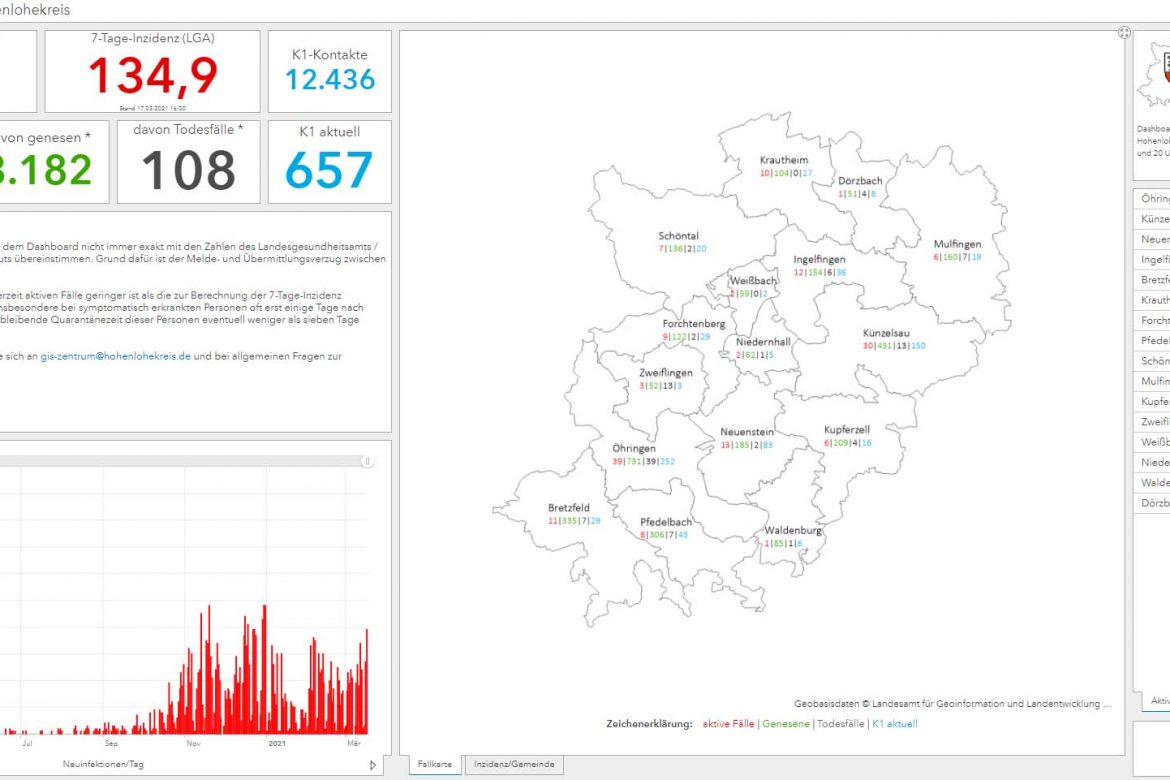The width and height of the screenshot is (1170, 780).
Task: Select the Bretzfeld row in the list
Action: (x=1155, y=280)
